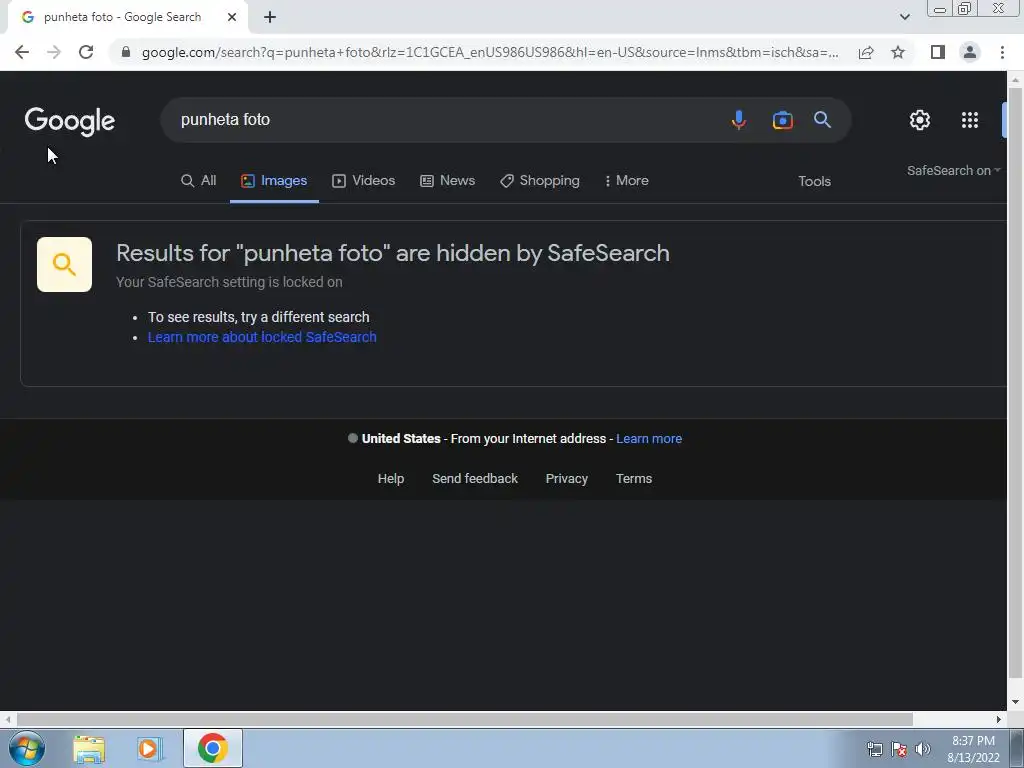Select the Images tab
The image size is (1024, 768).
click(x=274, y=181)
